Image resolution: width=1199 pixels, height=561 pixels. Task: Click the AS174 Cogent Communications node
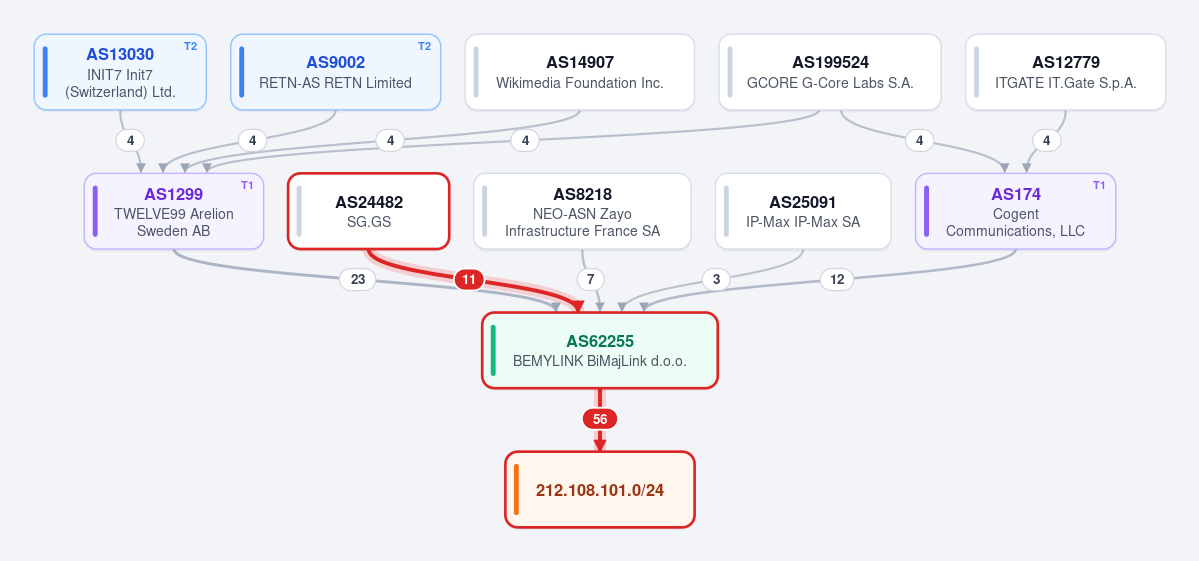[1015, 211]
